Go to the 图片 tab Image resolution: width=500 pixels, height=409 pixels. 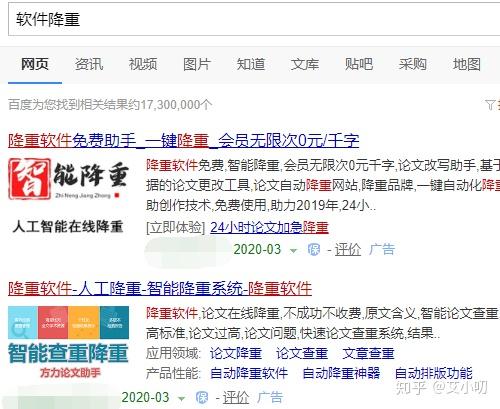click(x=197, y=64)
